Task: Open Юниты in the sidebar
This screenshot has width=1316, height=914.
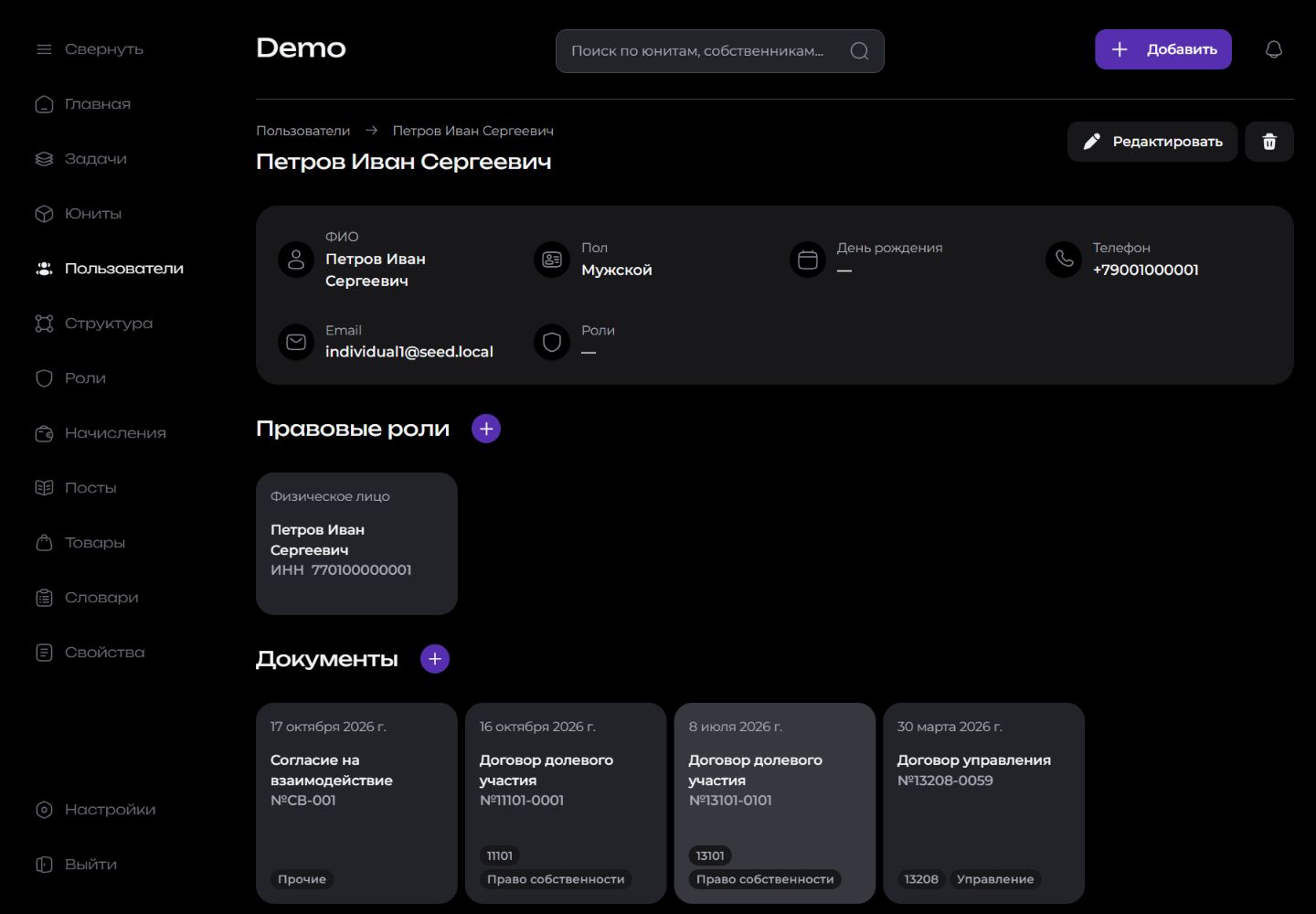Action: 93,214
